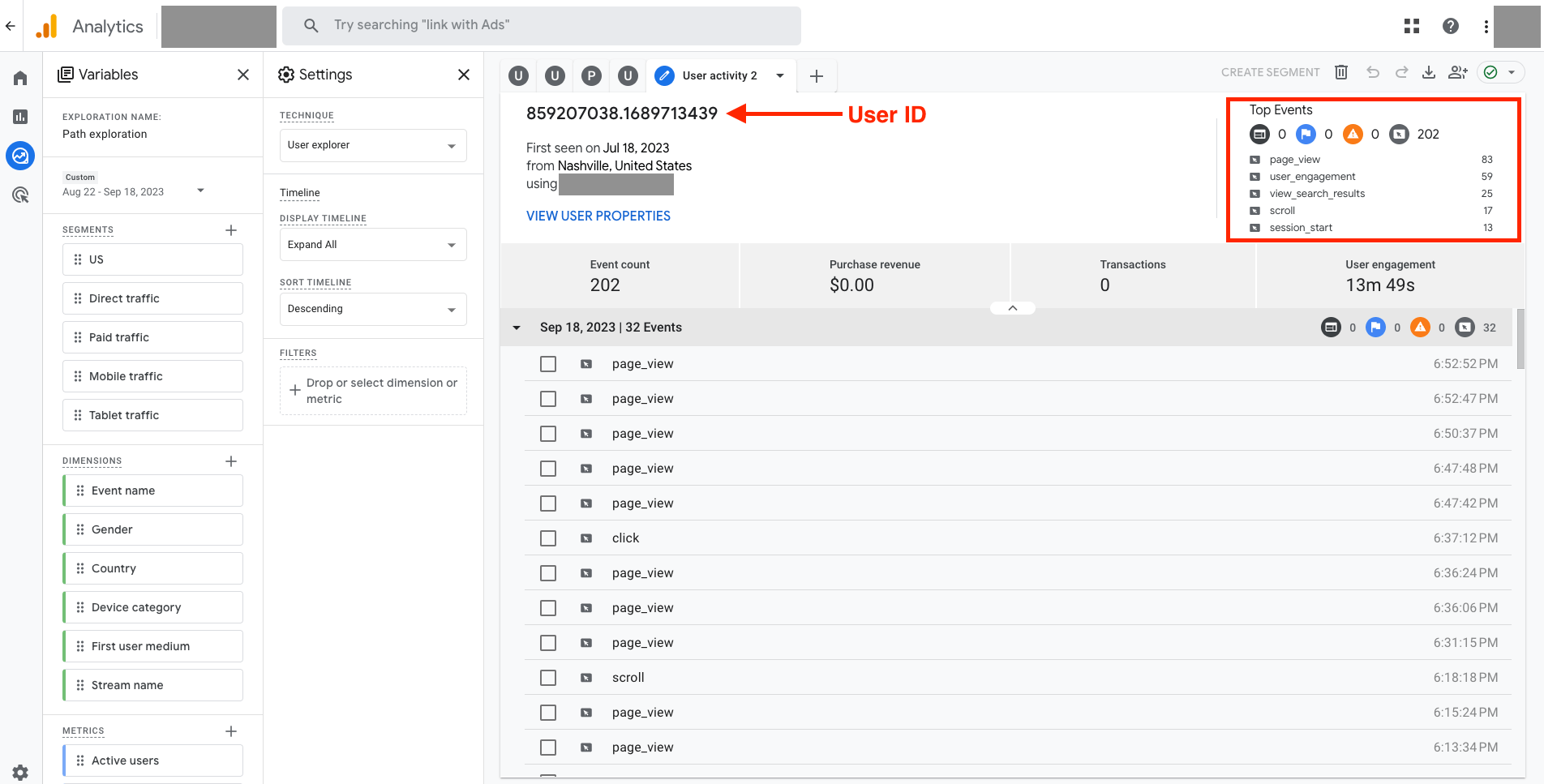The image size is (1544, 784).
Task: Add a new dimension with plus icon
Action: click(x=231, y=461)
